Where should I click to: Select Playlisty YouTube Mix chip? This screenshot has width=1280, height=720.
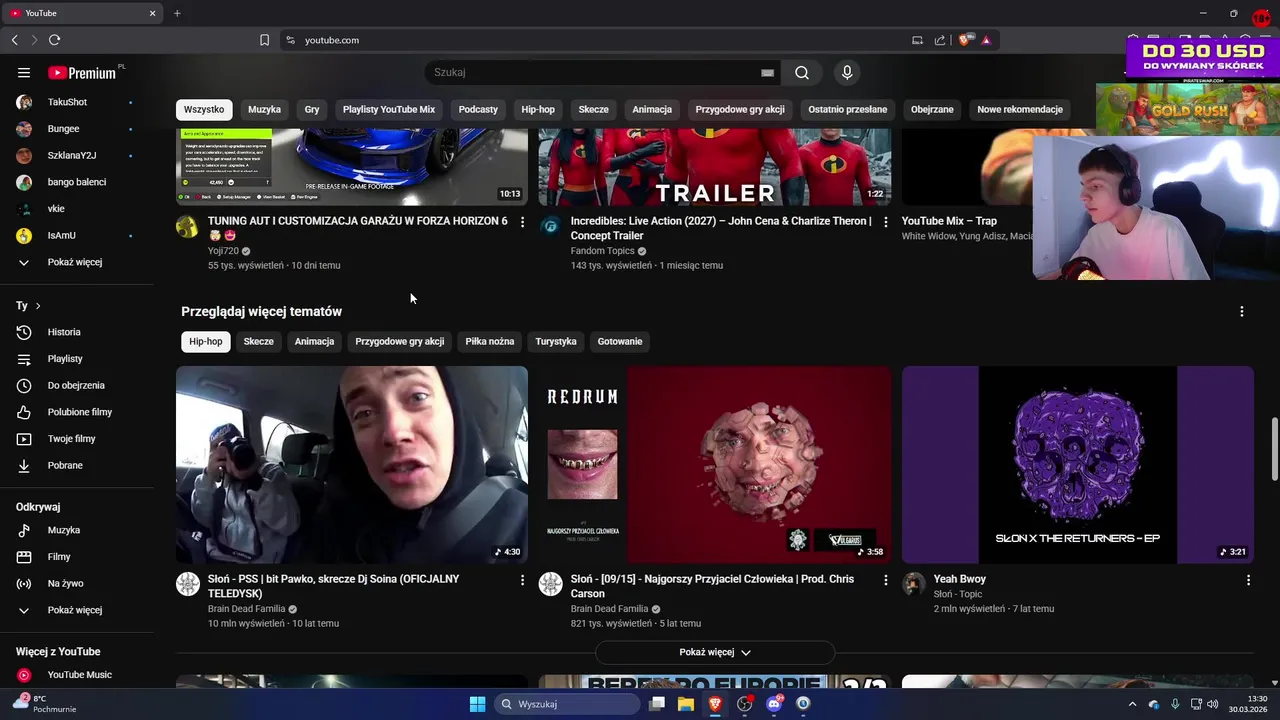coord(389,109)
